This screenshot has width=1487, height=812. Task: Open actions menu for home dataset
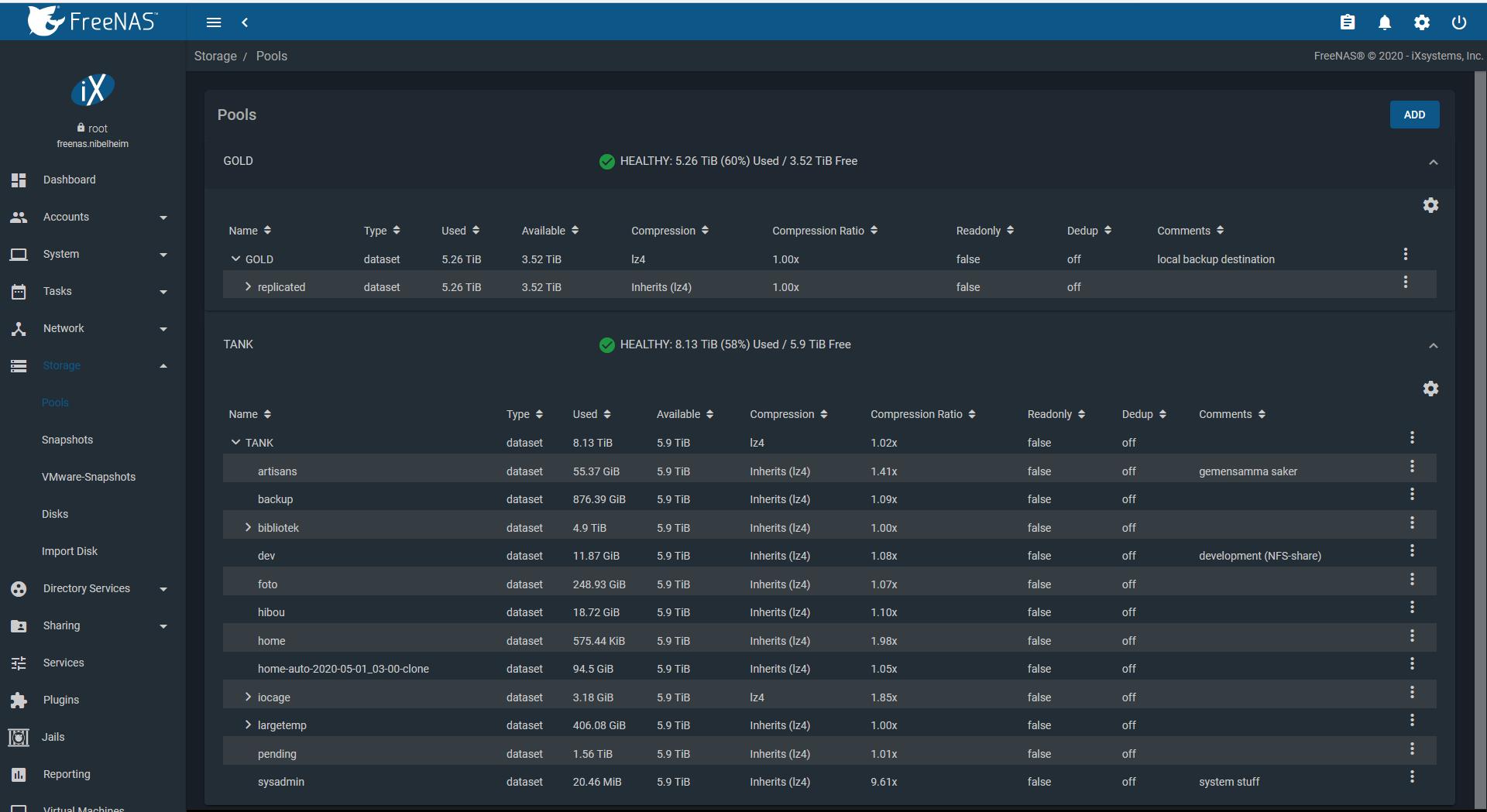(x=1412, y=636)
